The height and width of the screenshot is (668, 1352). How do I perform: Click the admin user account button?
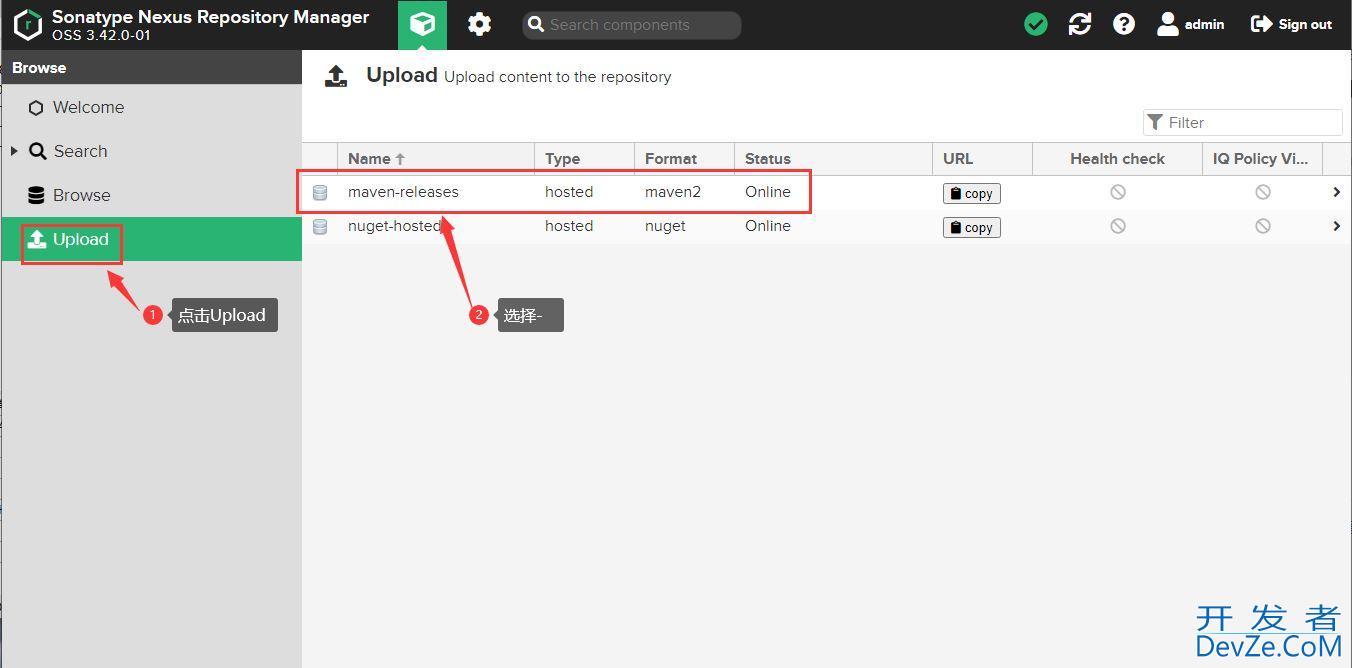(x=1190, y=24)
